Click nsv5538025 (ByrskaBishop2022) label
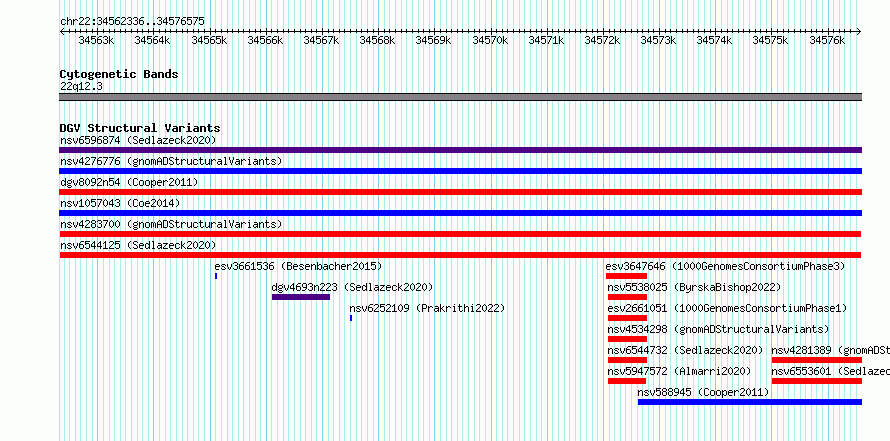The height and width of the screenshot is (441, 890). [694, 287]
